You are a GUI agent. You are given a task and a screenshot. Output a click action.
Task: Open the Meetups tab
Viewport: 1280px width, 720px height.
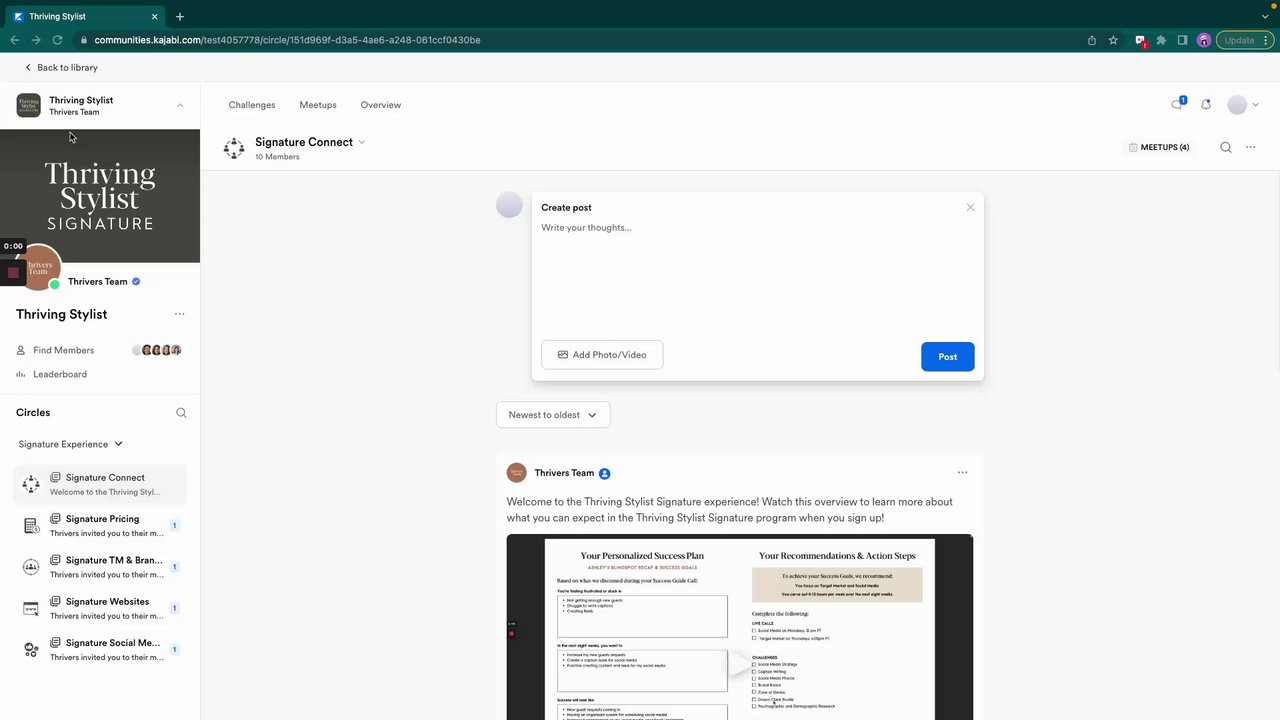318,105
